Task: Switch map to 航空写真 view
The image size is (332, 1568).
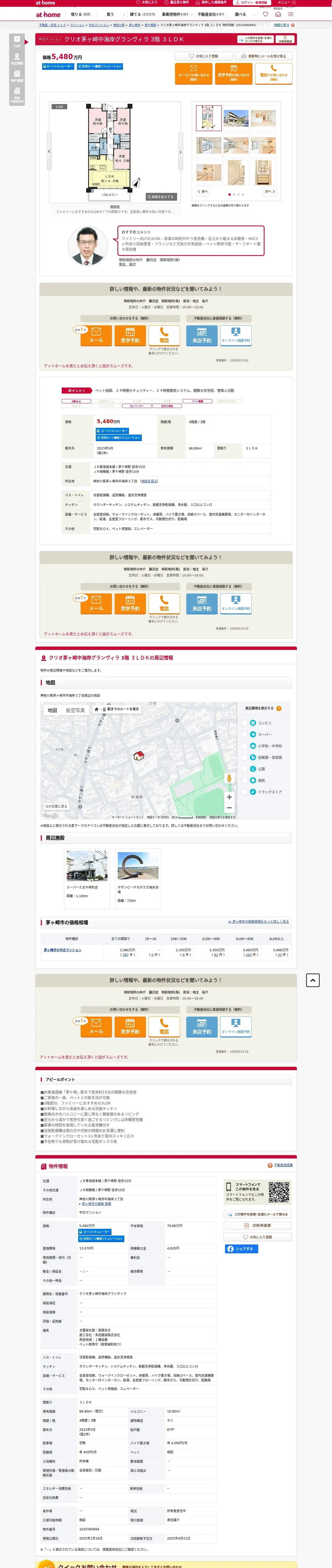Action: coord(76,710)
